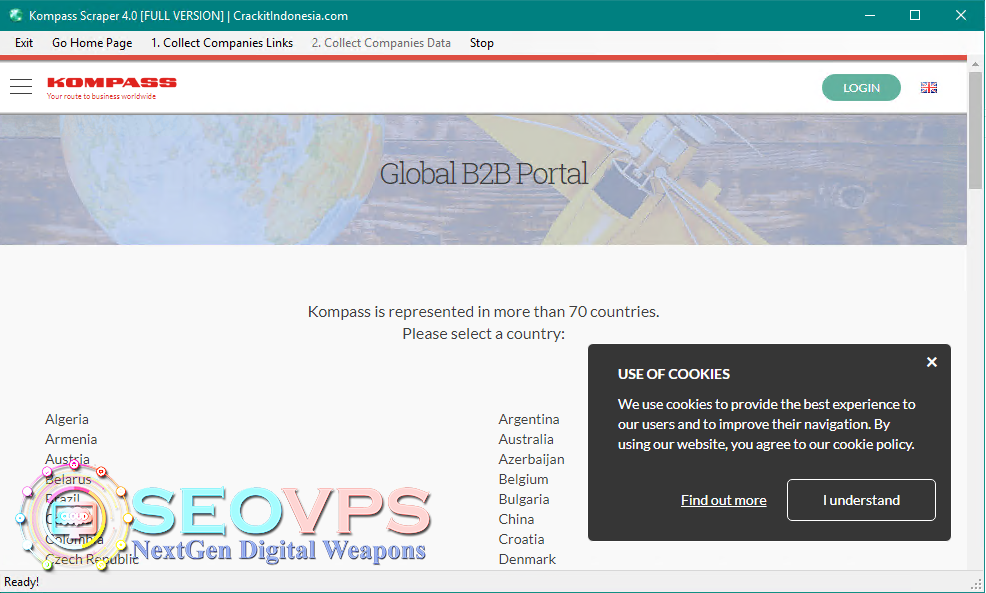Open the Belgium country link
Image resolution: width=986 pixels, height=593 pixels.
[x=523, y=479]
